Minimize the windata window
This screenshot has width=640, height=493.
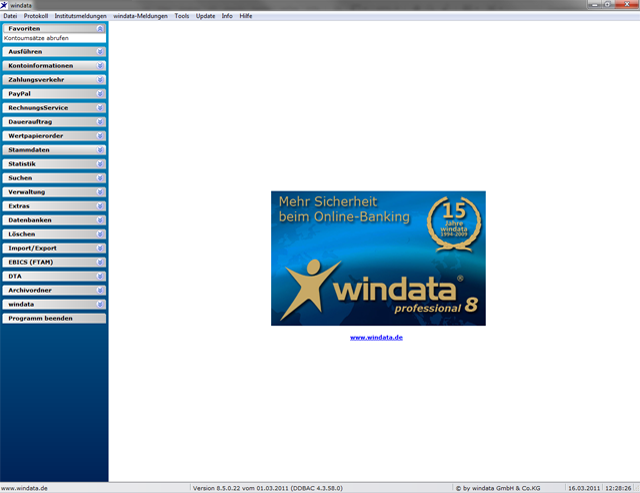[594, 4]
